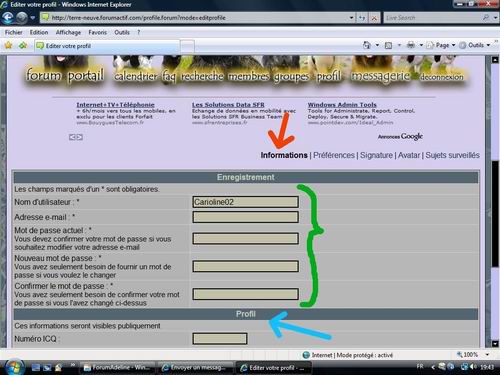Click the red Stop loading icon
Viewport: 500px width, 375px height.
coord(374,18)
